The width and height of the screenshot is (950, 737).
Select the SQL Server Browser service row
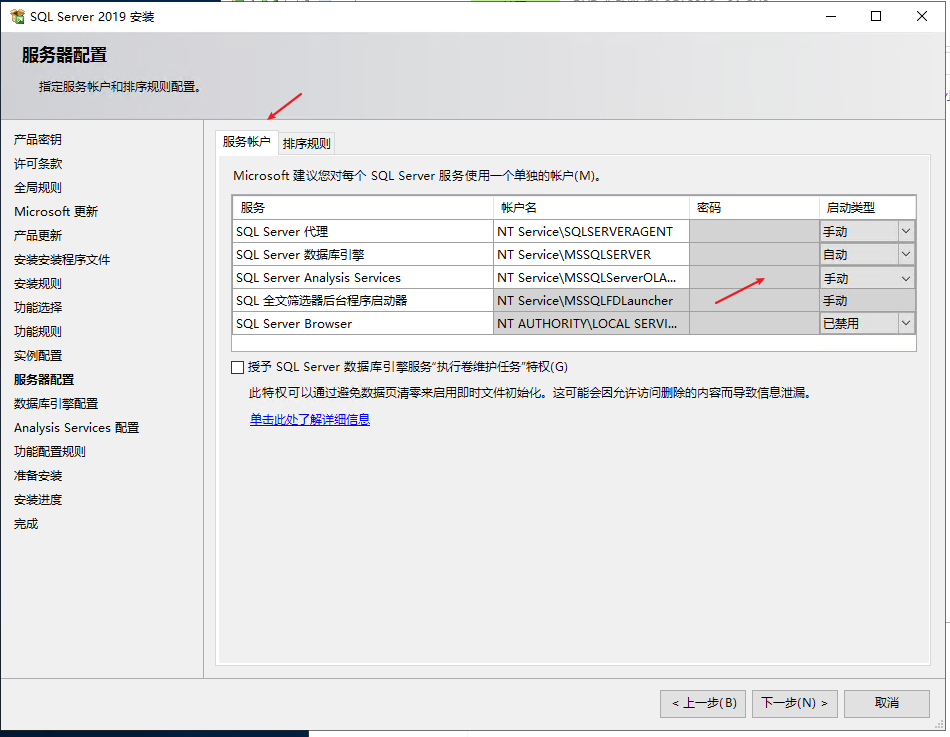(363, 324)
